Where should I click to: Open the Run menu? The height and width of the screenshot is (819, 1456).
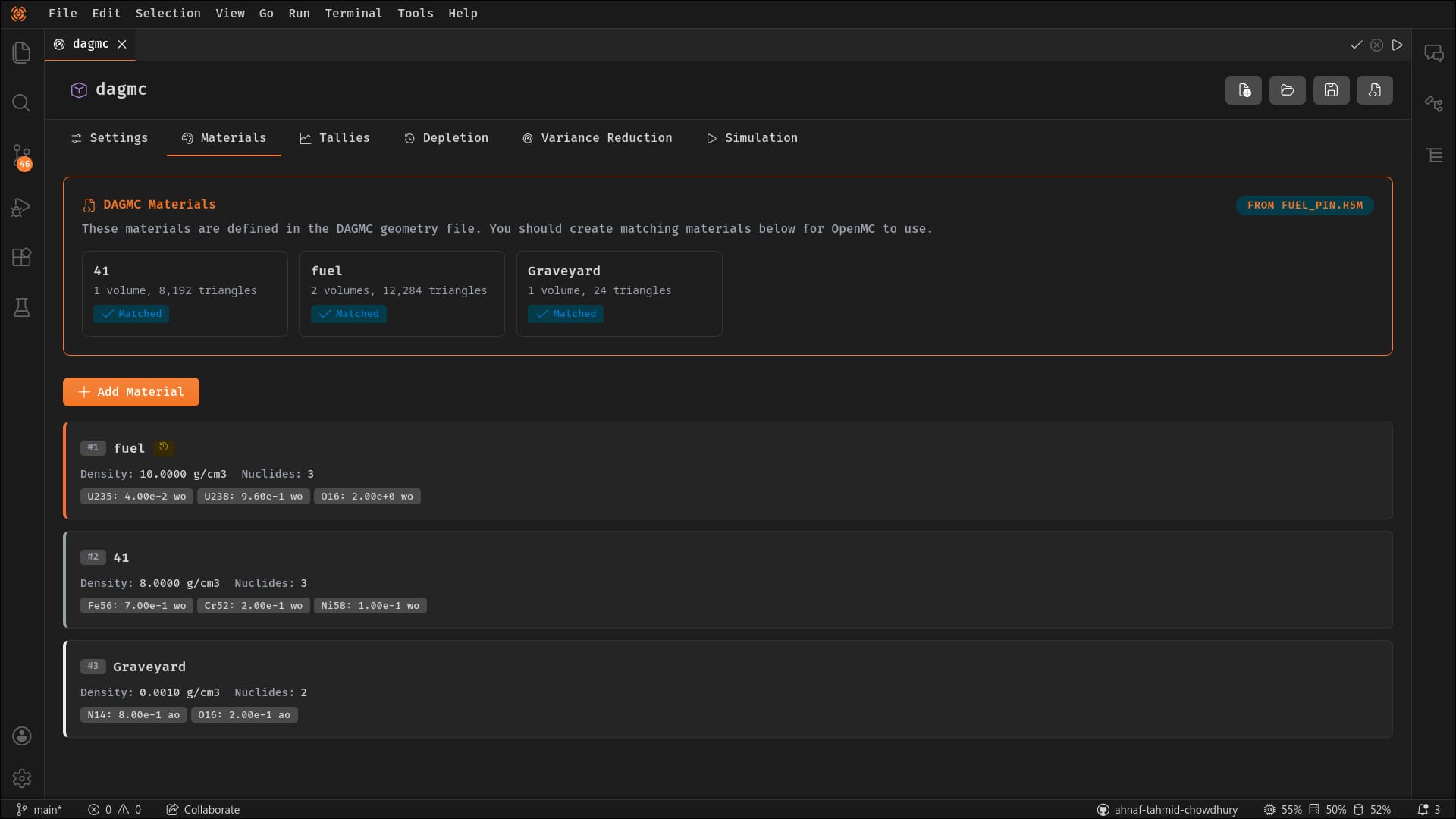tap(299, 13)
